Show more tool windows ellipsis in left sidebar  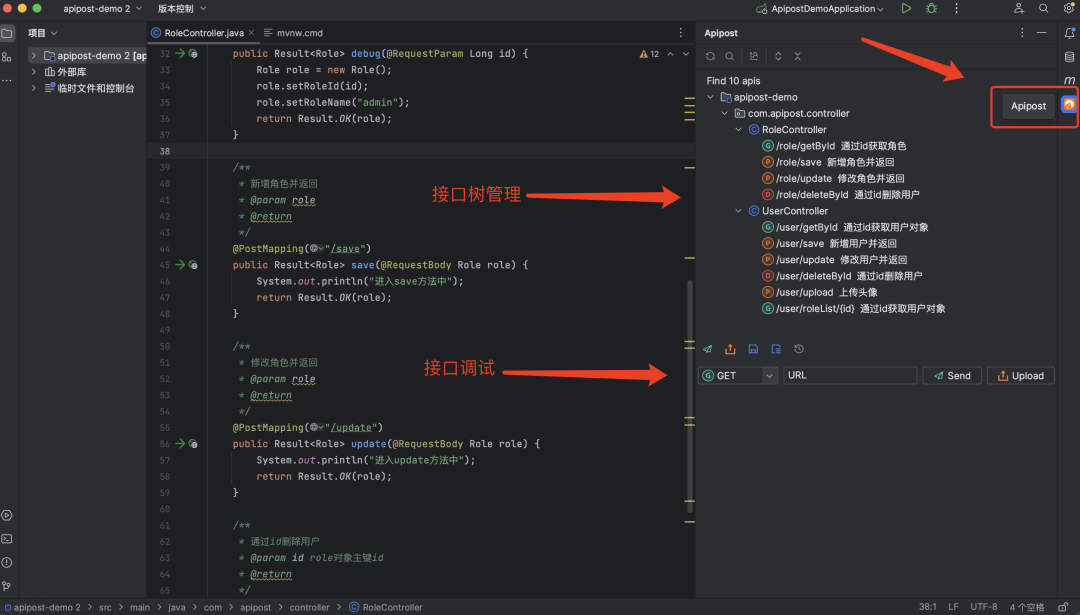pyautogui.click(x=7, y=81)
